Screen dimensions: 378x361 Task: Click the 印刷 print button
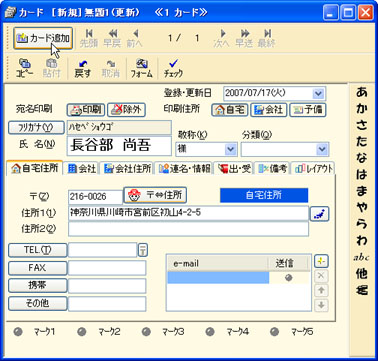86,110
